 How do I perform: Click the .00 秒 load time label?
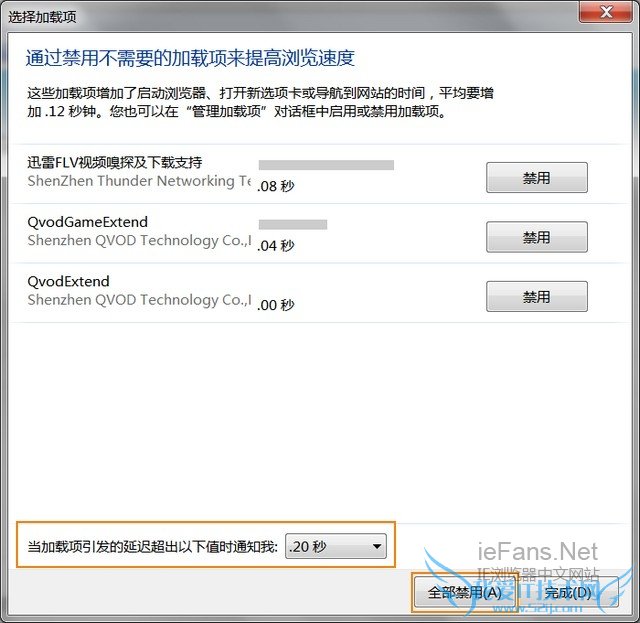pos(276,305)
